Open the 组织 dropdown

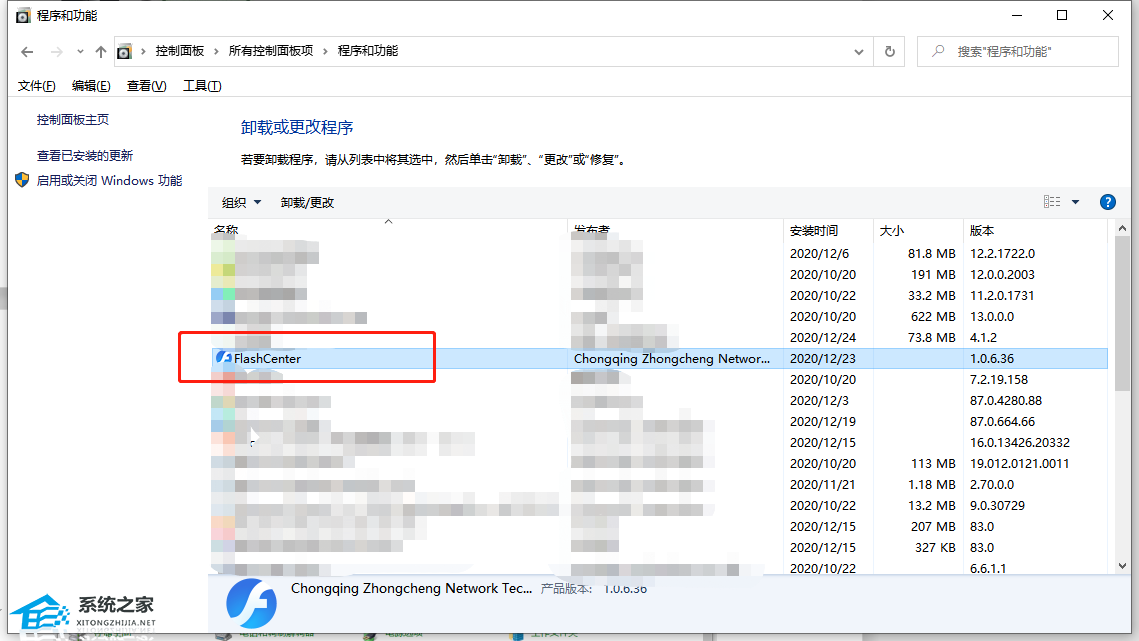pyautogui.click(x=241, y=203)
